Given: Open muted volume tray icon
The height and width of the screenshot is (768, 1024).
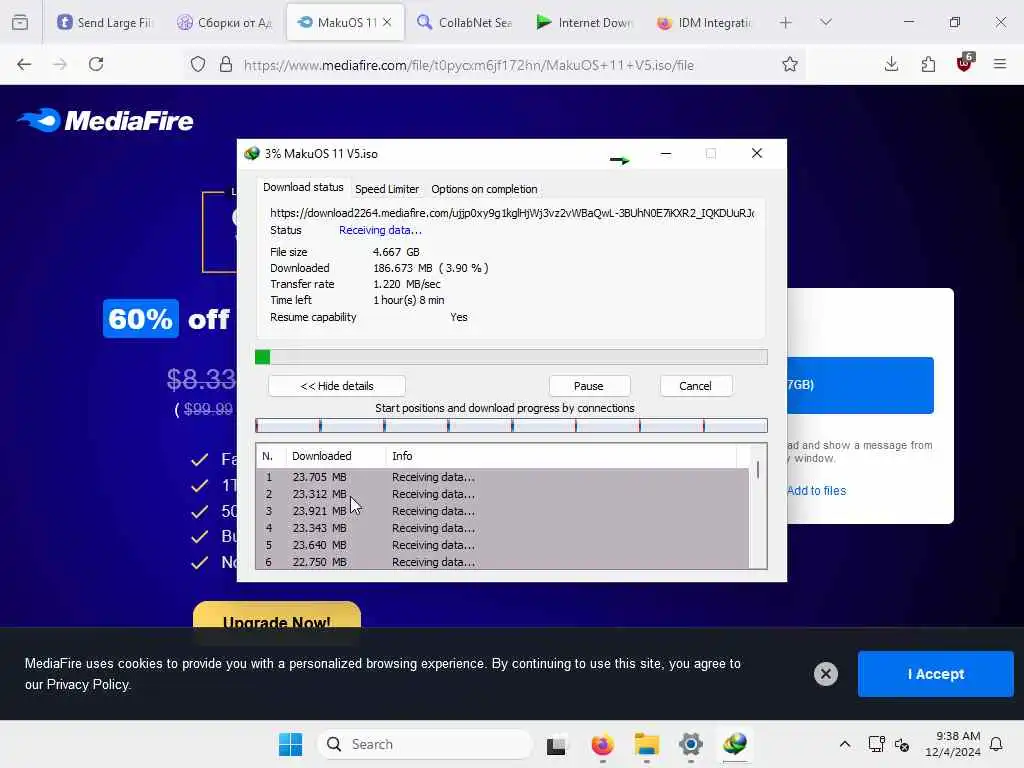Looking at the screenshot, I should pyautogui.click(x=902, y=744).
